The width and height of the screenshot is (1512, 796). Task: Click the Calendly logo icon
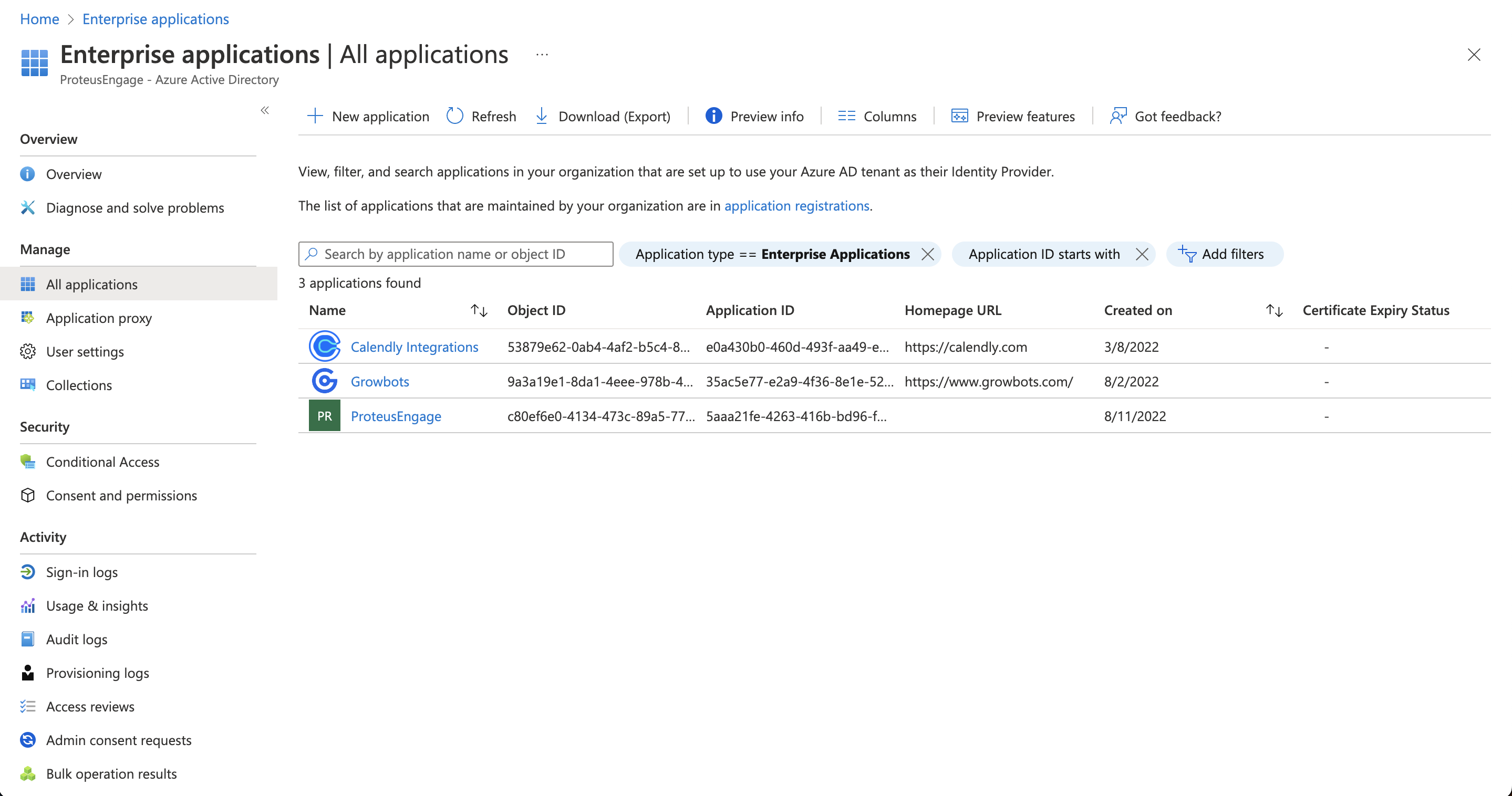325,346
